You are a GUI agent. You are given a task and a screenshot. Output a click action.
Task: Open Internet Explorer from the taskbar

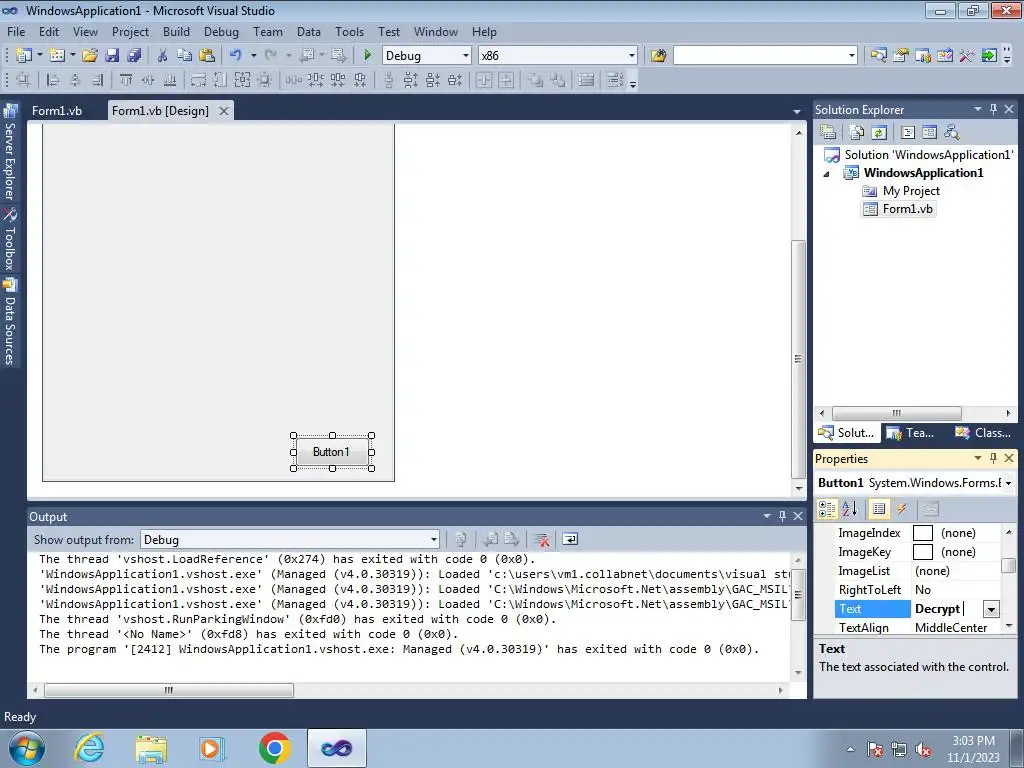click(89, 748)
